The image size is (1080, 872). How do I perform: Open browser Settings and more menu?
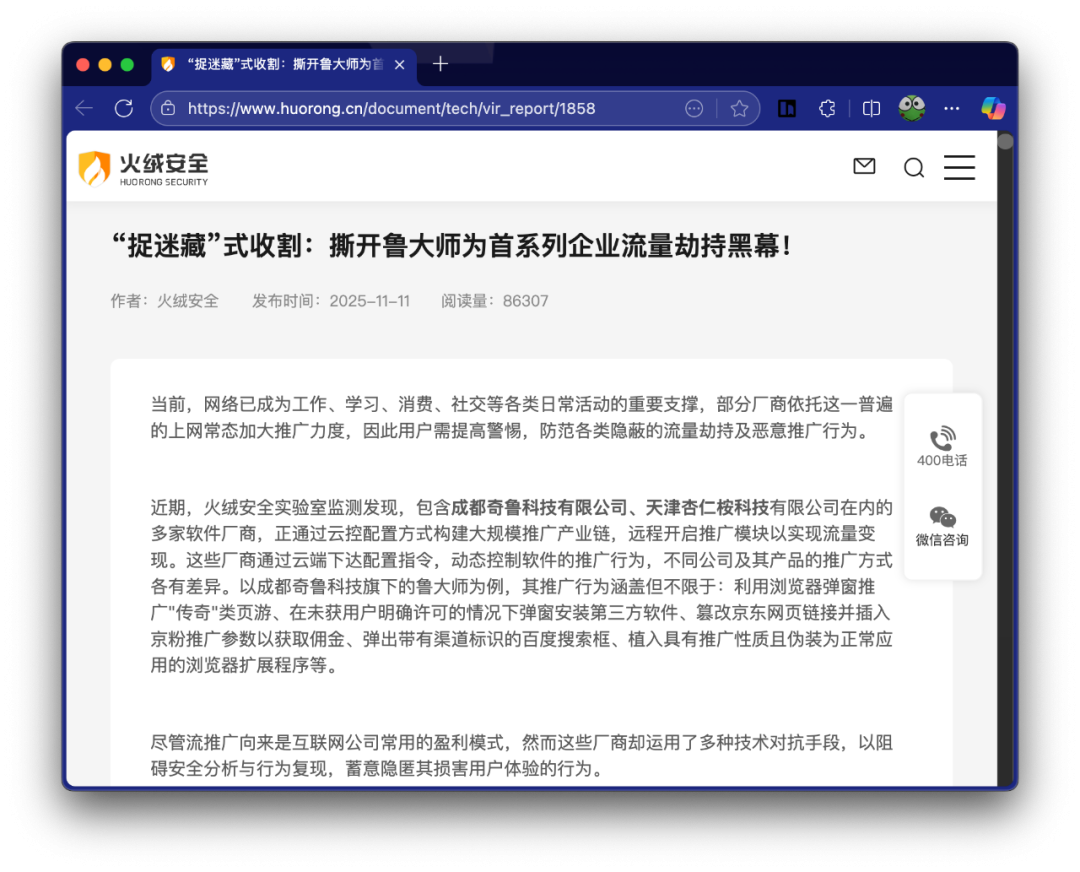click(x=952, y=108)
